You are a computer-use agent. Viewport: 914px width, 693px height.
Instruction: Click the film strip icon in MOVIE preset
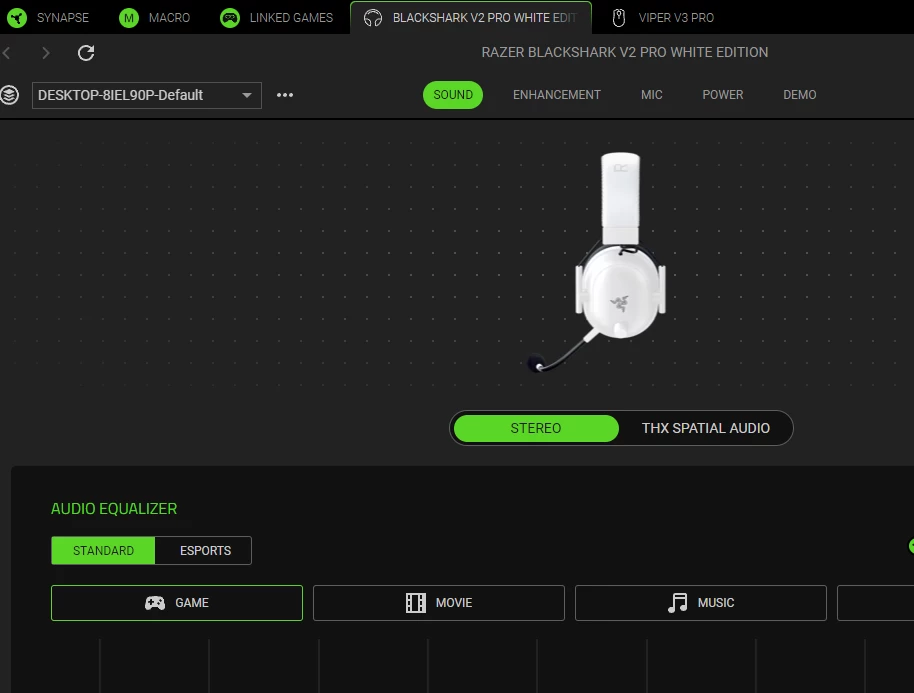click(416, 603)
